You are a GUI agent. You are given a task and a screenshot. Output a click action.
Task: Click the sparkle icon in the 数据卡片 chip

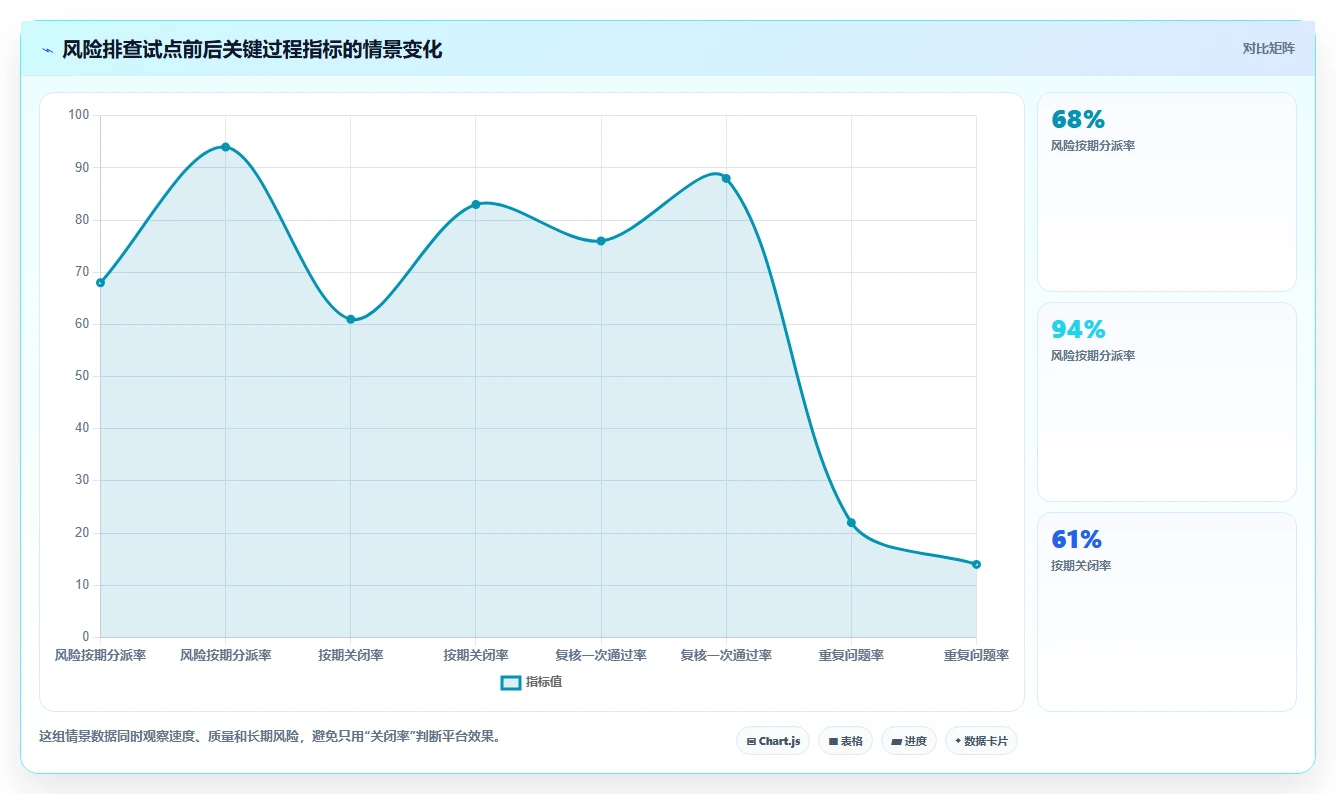pyautogui.click(x=958, y=741)
